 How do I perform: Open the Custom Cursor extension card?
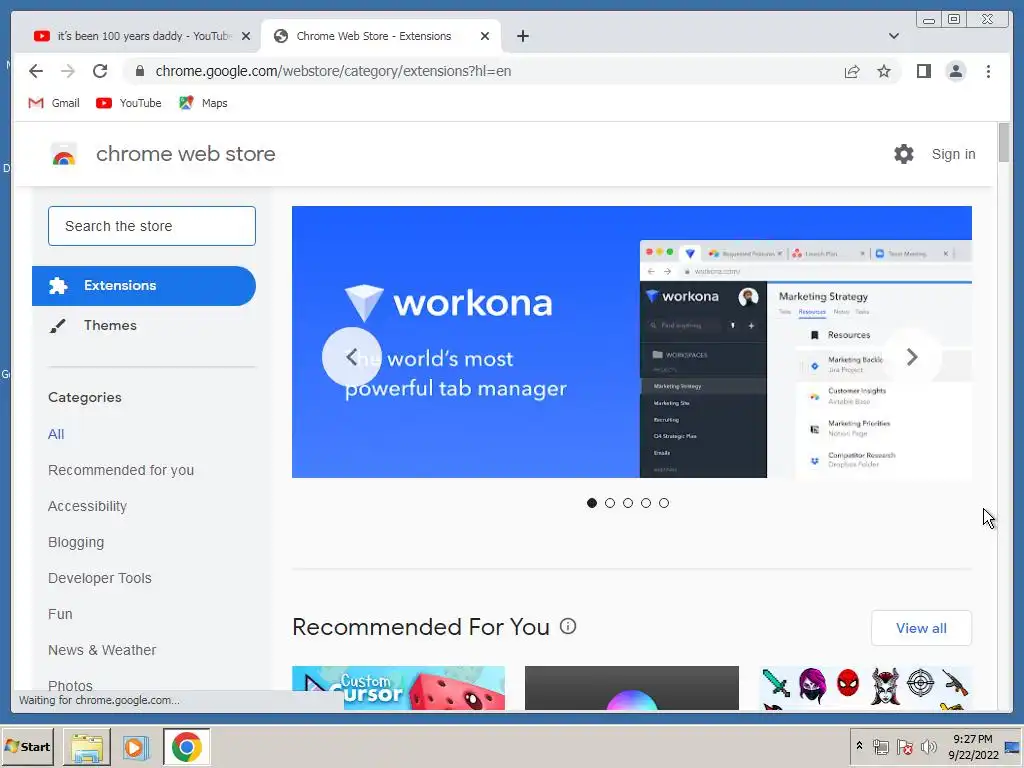[x=398, y=688]
